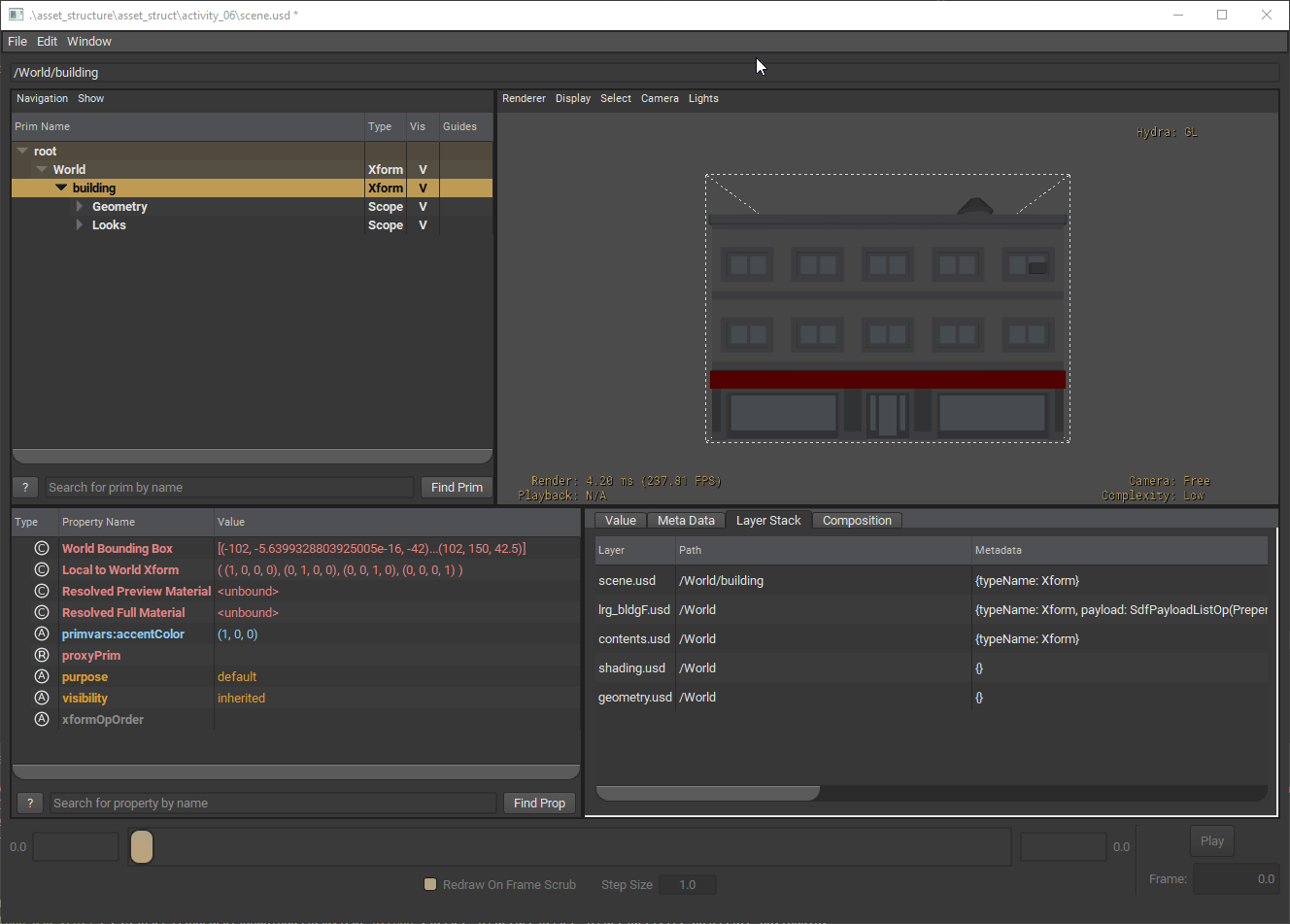Viewport: 1290px width, 924px height.
Task: Click the computed icon for Resolved Full Material
Action: point(42,612)
